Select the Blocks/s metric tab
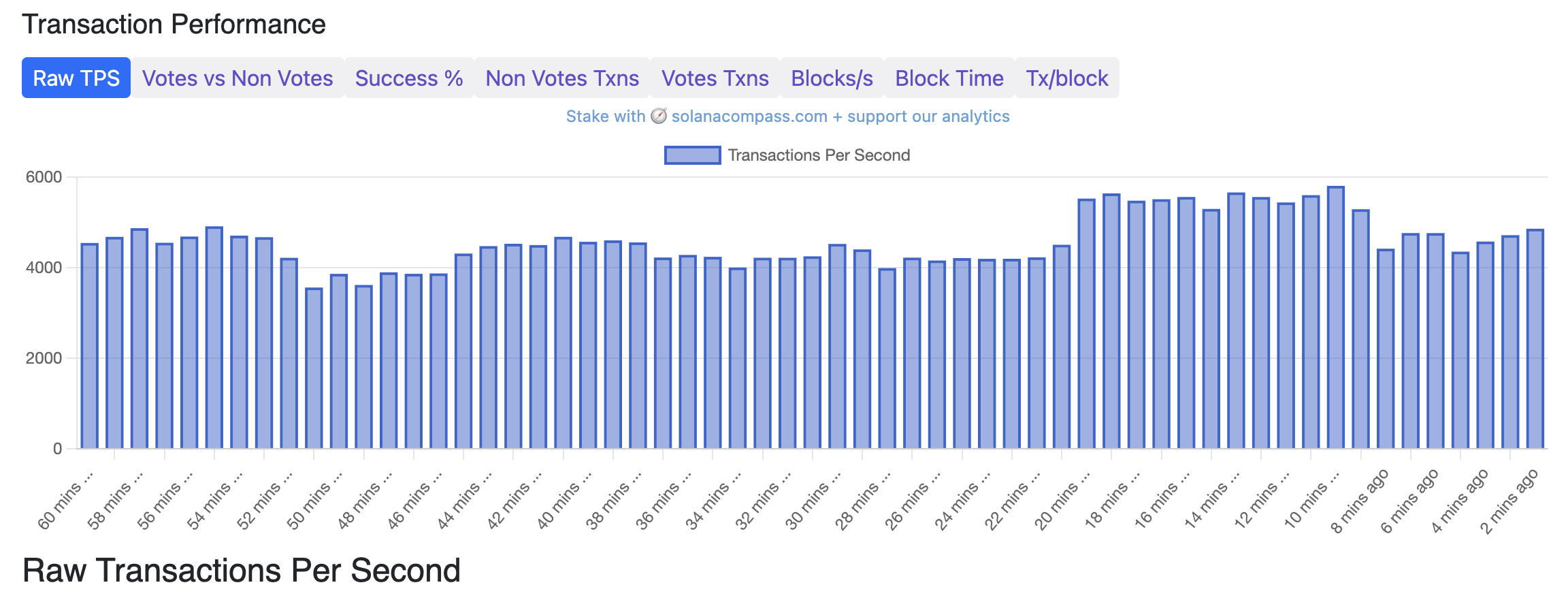 coord(832,78)
